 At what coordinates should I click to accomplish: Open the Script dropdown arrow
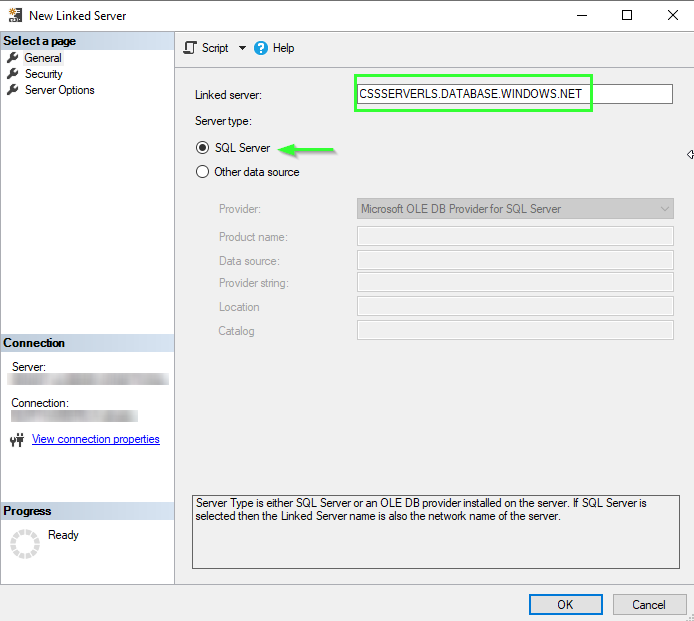pyautogui.click(x=242, y=48)
